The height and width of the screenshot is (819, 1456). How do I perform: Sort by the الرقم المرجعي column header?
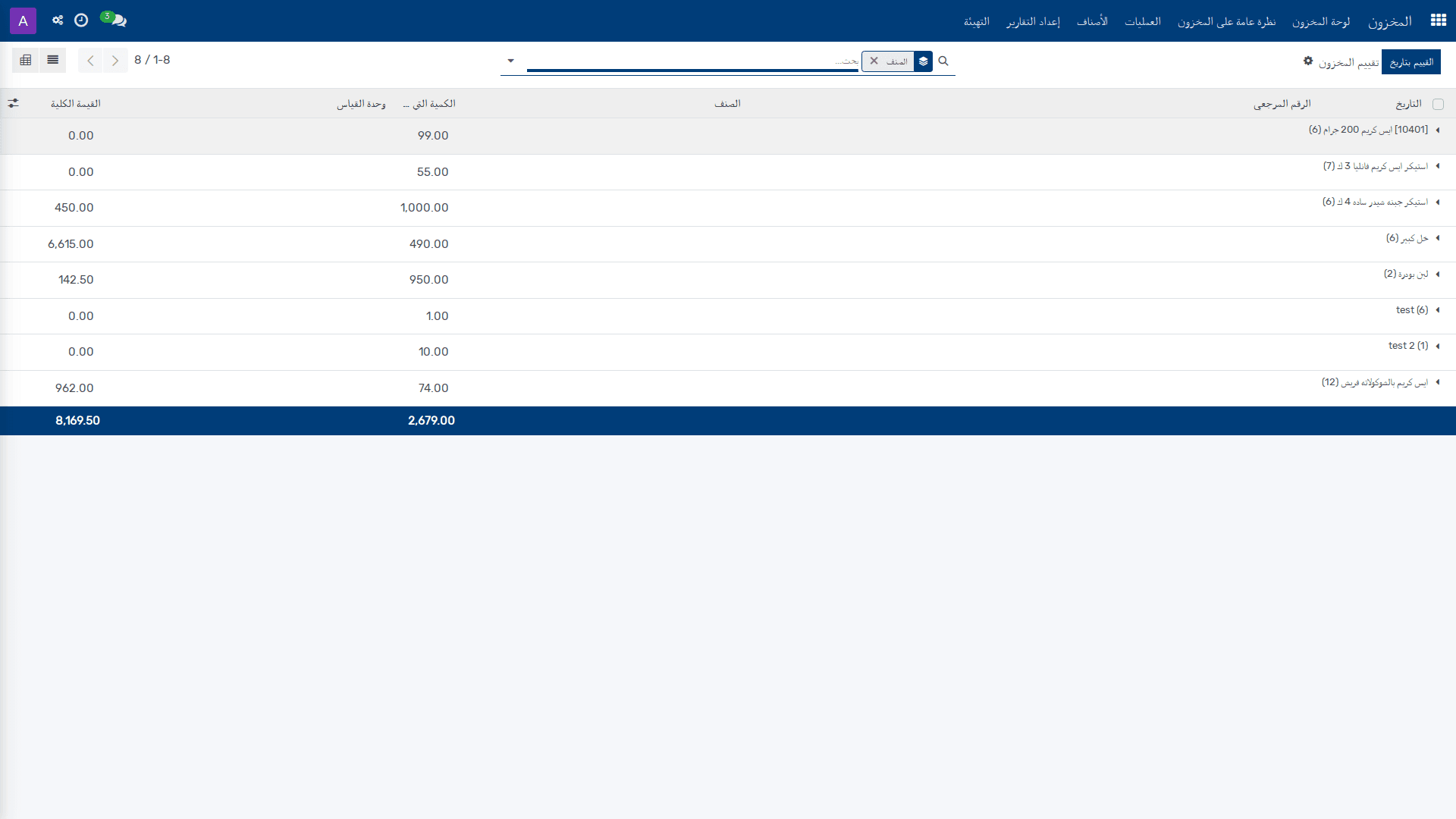click(1282, 104)
